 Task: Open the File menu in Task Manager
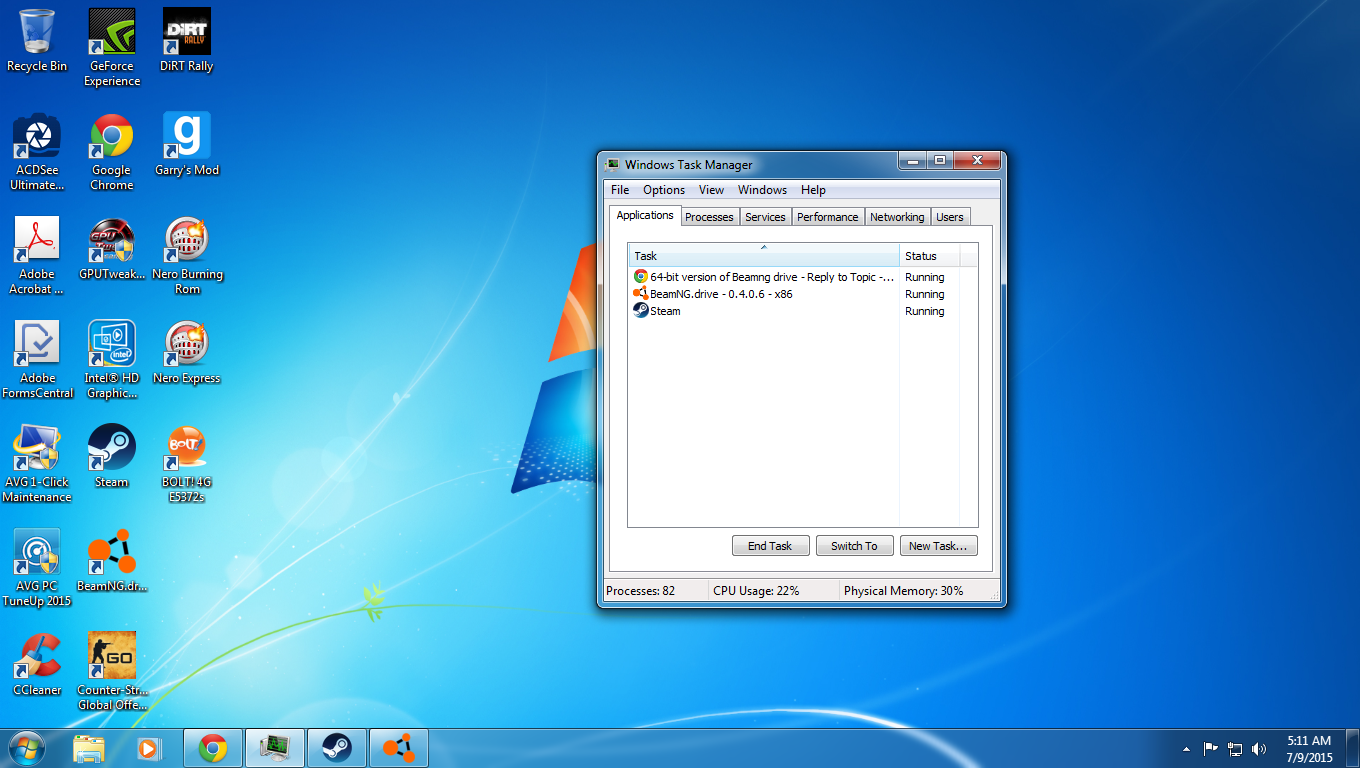click(620, 190)
